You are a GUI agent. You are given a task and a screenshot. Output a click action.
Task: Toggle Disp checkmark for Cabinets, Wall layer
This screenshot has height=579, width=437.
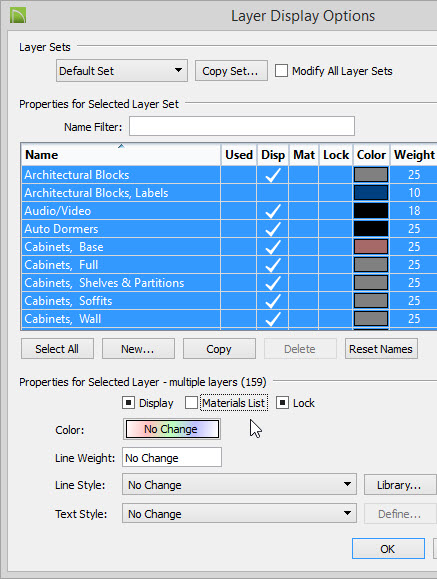[273, 319]
